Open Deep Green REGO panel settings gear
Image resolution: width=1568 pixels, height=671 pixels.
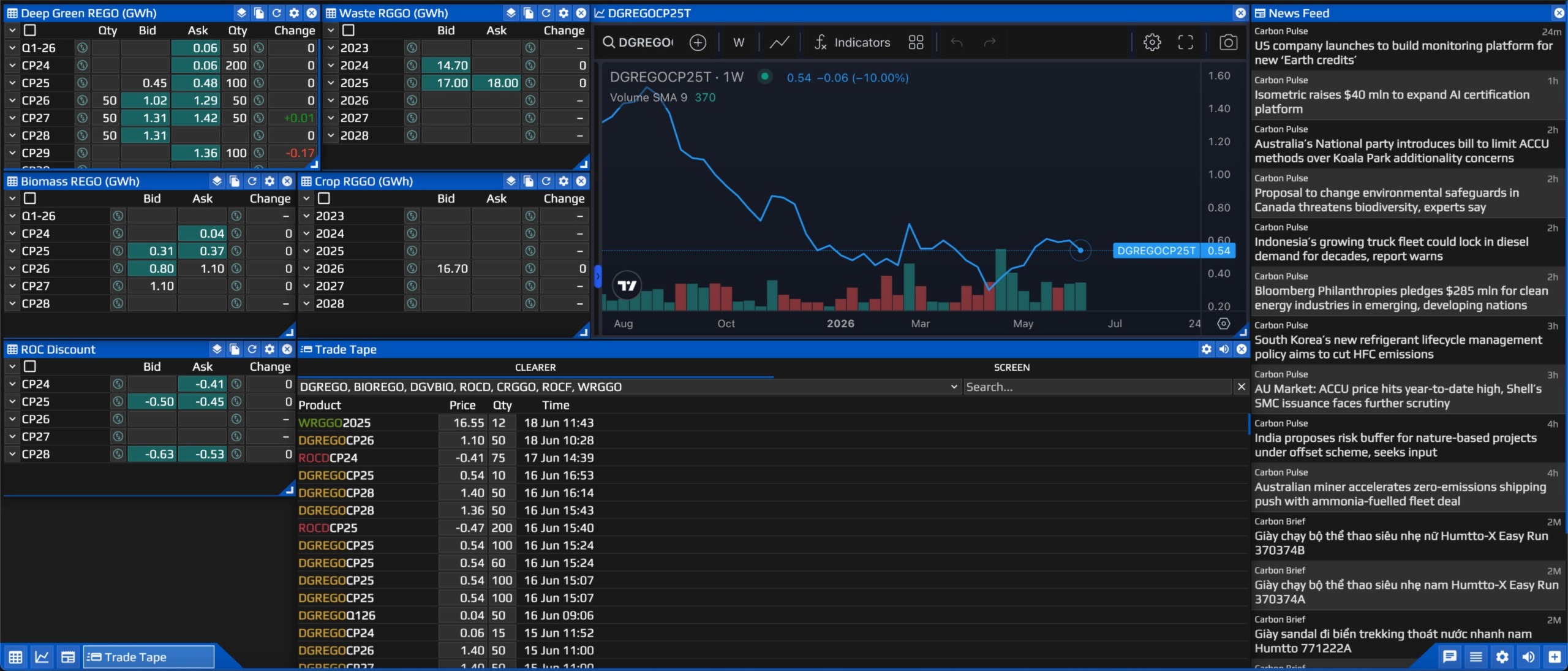[x=295, y=13]
